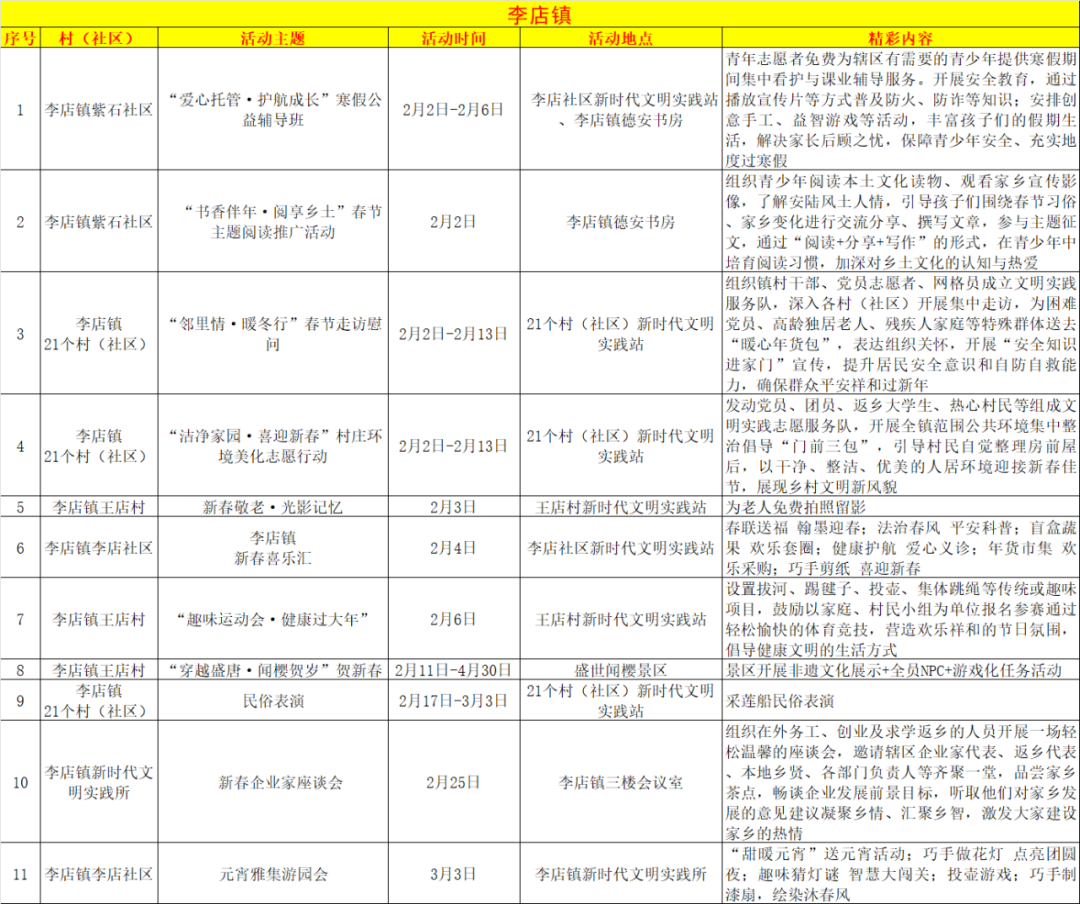Image resolution: width=1080 pixels, height=904 pixels.
Task: Click the 李店镇紫石社区 cell in row 2
Action: tap(99, 222)
